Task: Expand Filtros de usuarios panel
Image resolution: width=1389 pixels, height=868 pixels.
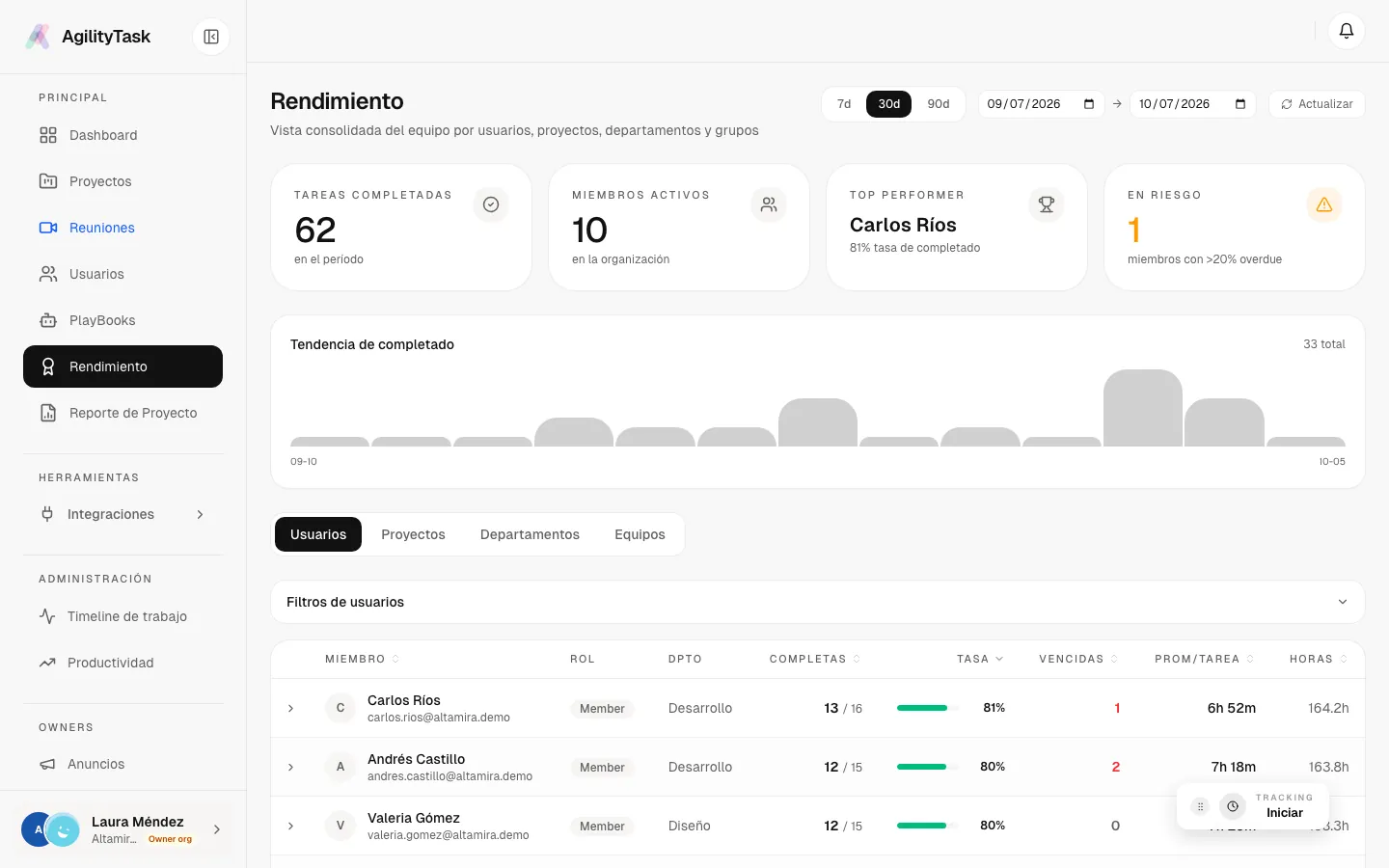Action: (818, 602)
